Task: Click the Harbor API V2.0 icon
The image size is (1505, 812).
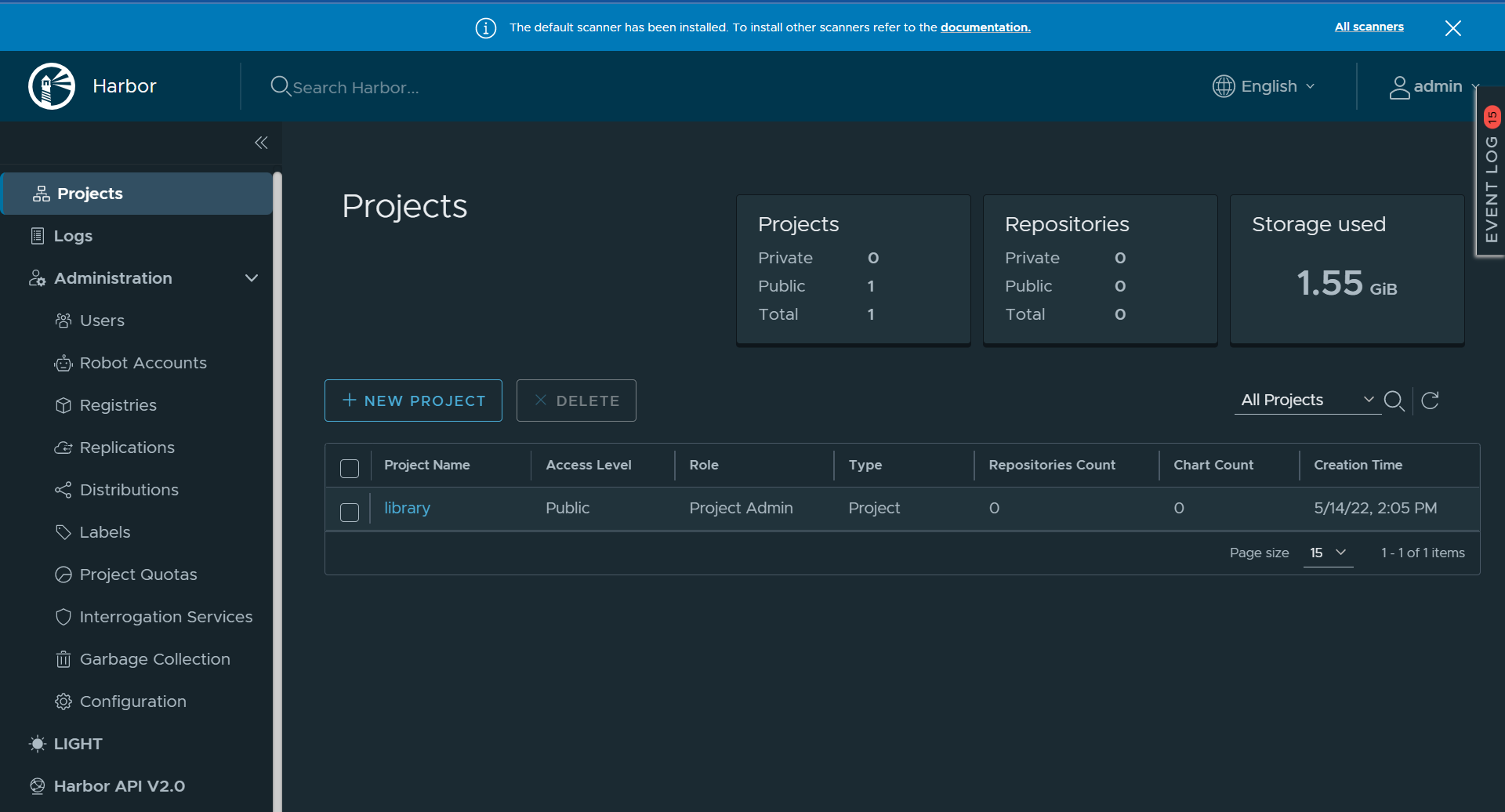Action: pos(37,786)
